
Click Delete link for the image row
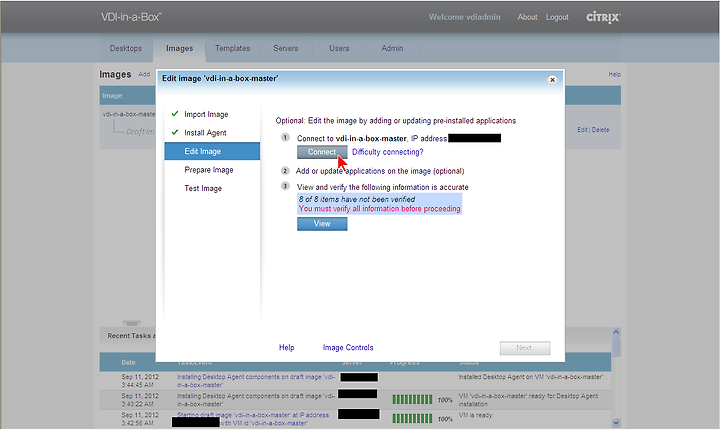pos(601,130)
